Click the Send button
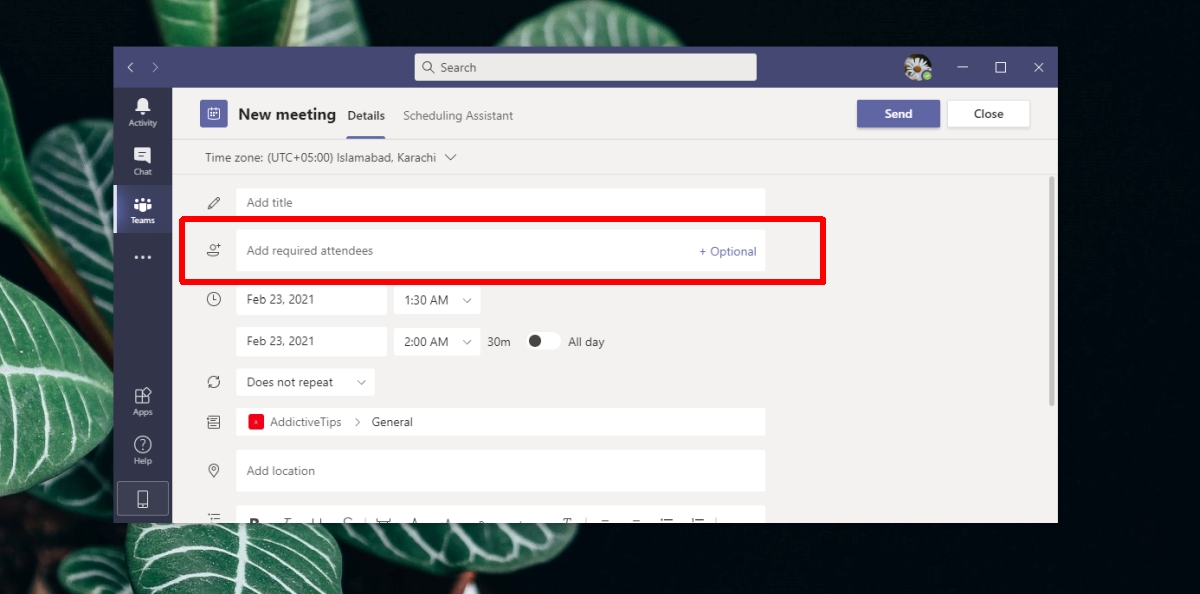The width and height of the screenshot is (1200, 594). coord(898,114)
